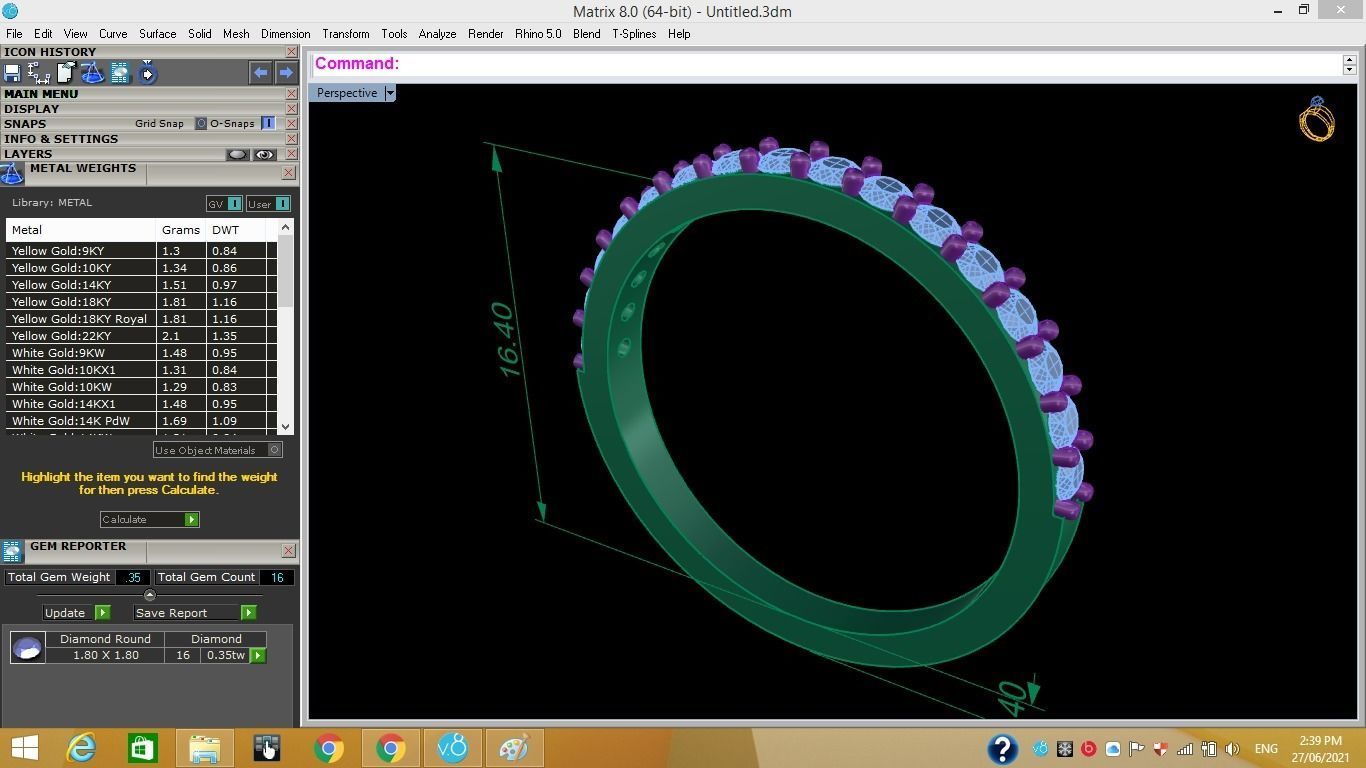Click the Total Gem Weight value field
Image resolution: width=1366 pixels, height=768 pixels.
132,577
